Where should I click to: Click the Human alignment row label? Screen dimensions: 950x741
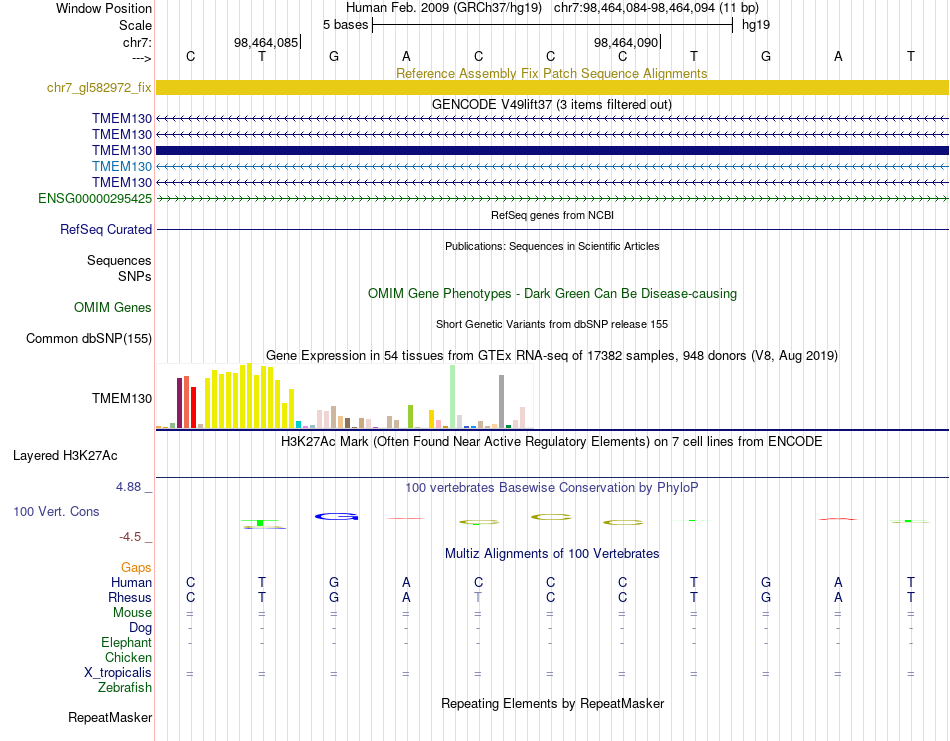(x=131, y=582)
